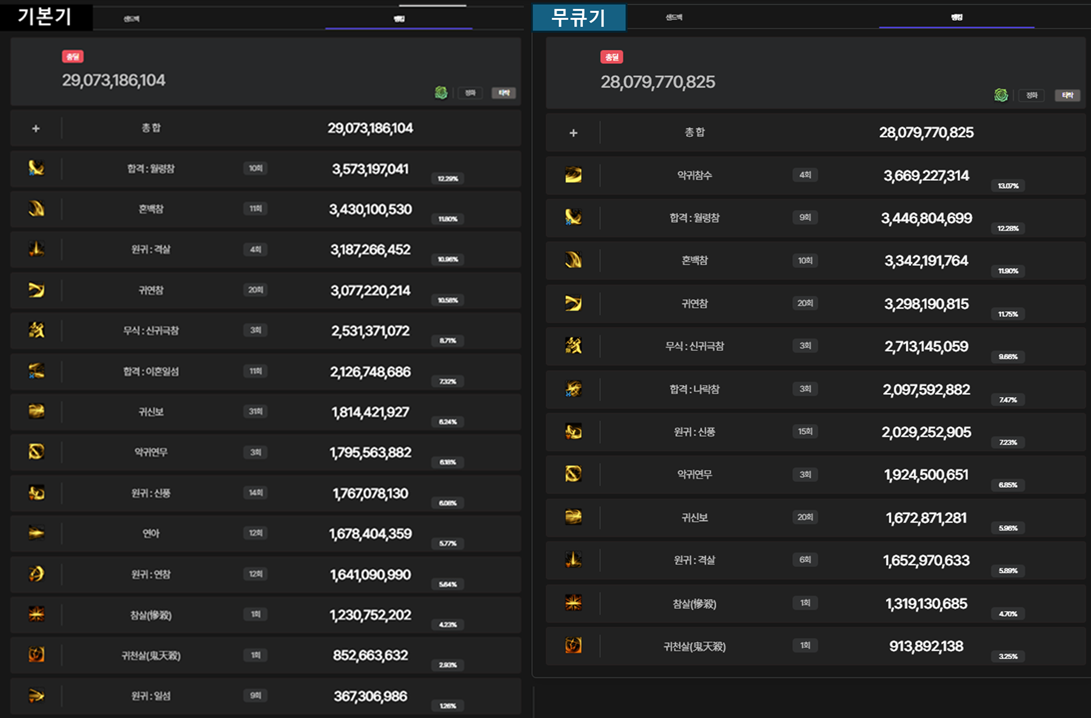The image size is (1091, 718).
Task: Click the 13.07% percentage badge
Action: click(1006, 185)
